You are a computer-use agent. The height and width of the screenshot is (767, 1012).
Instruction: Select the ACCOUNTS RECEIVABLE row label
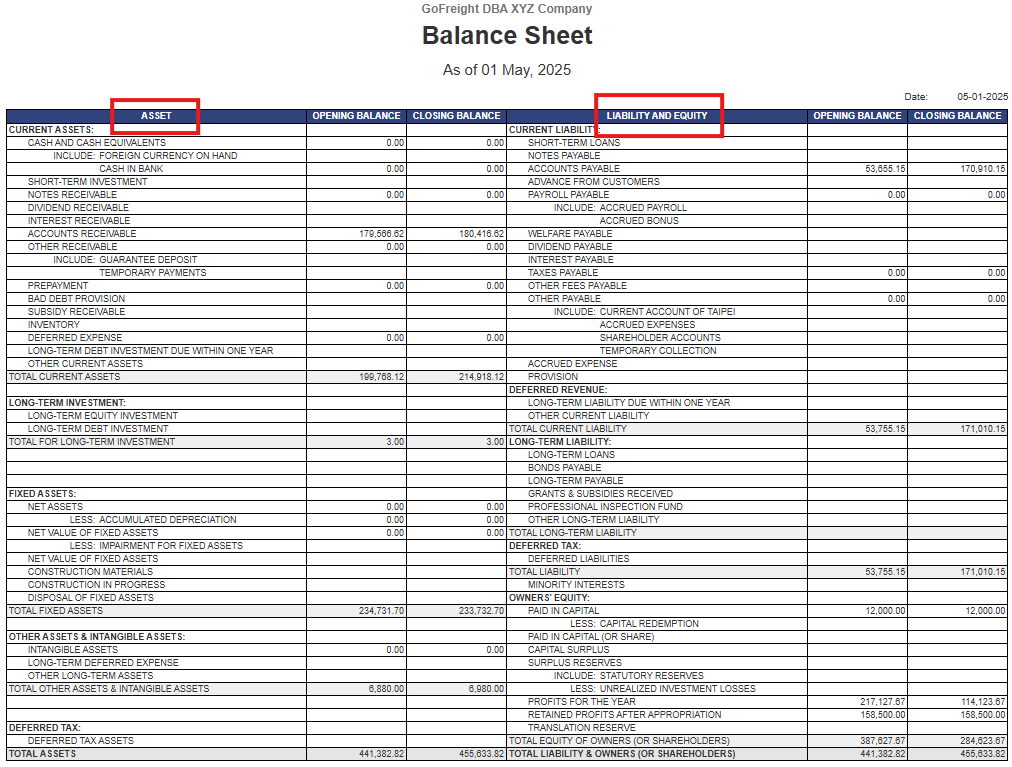point(82,234)
